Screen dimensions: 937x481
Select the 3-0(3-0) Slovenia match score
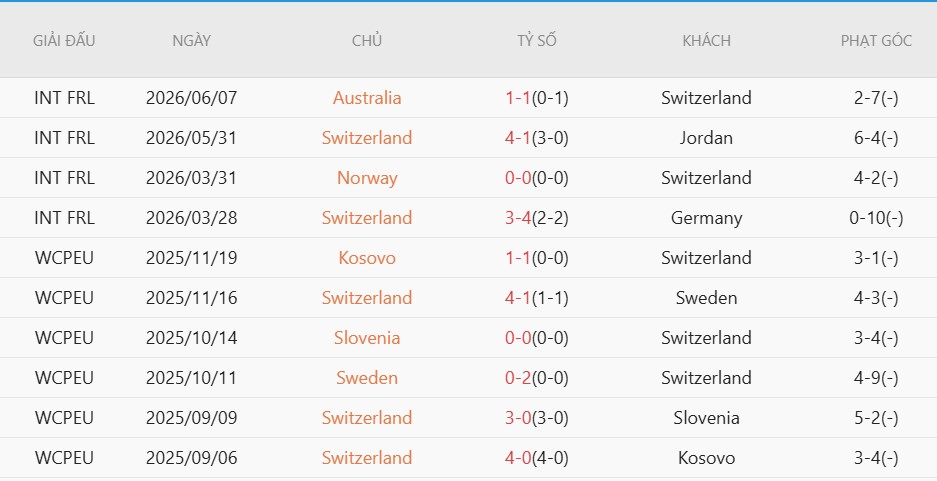pos(537,418)
